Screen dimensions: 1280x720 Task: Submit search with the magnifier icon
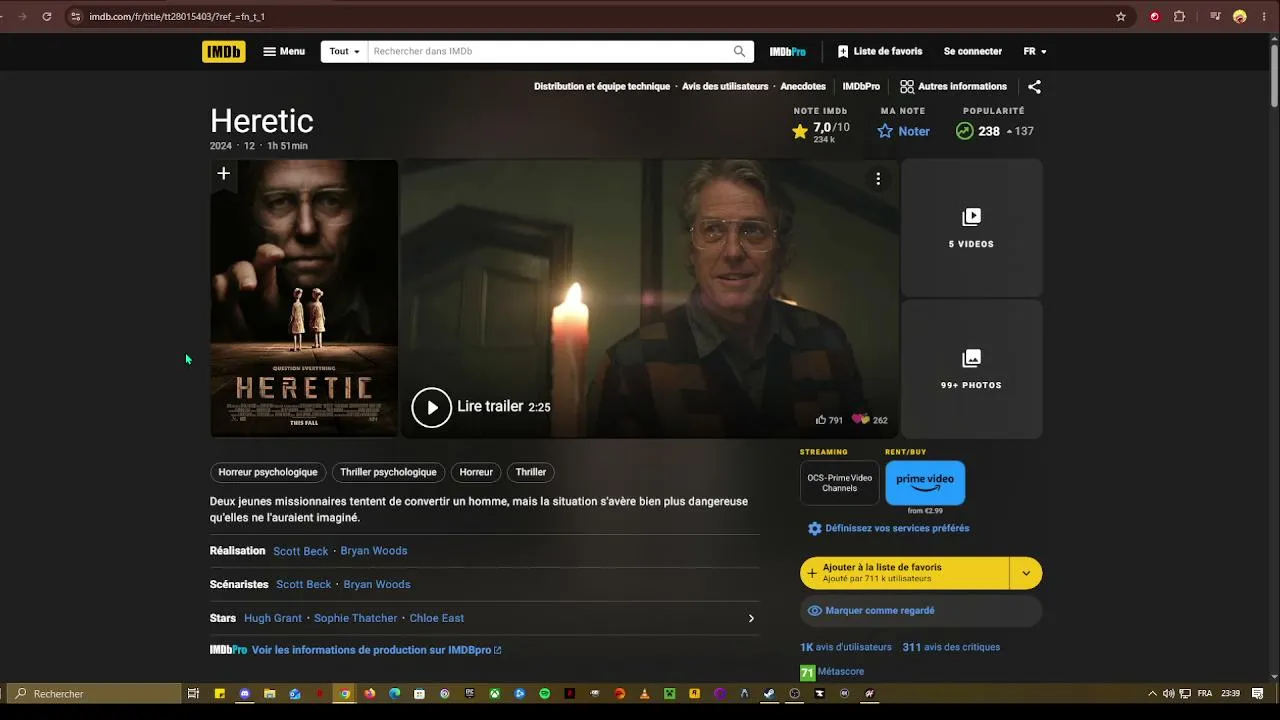click(740, 51)
